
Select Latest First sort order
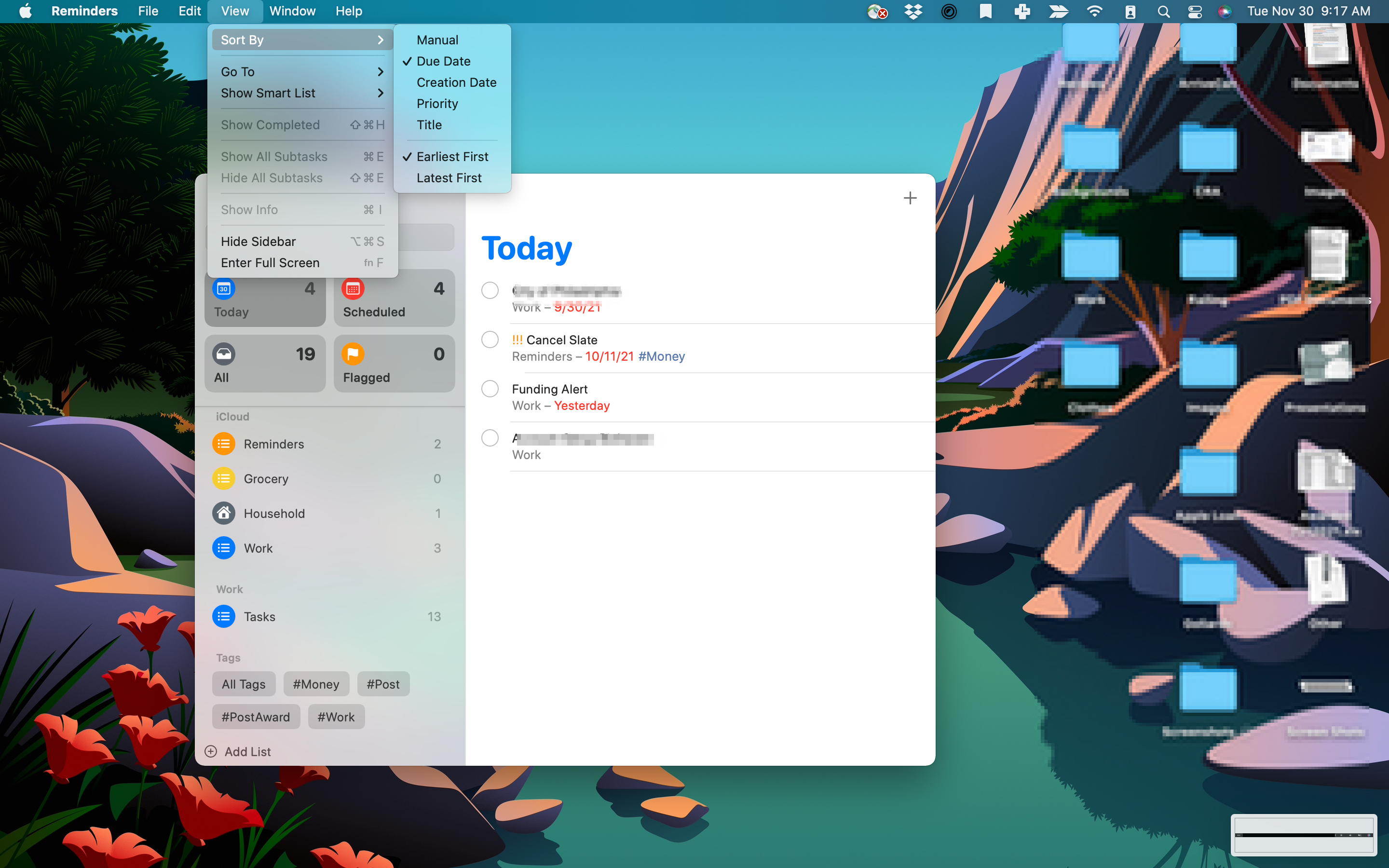click(449, 178)
